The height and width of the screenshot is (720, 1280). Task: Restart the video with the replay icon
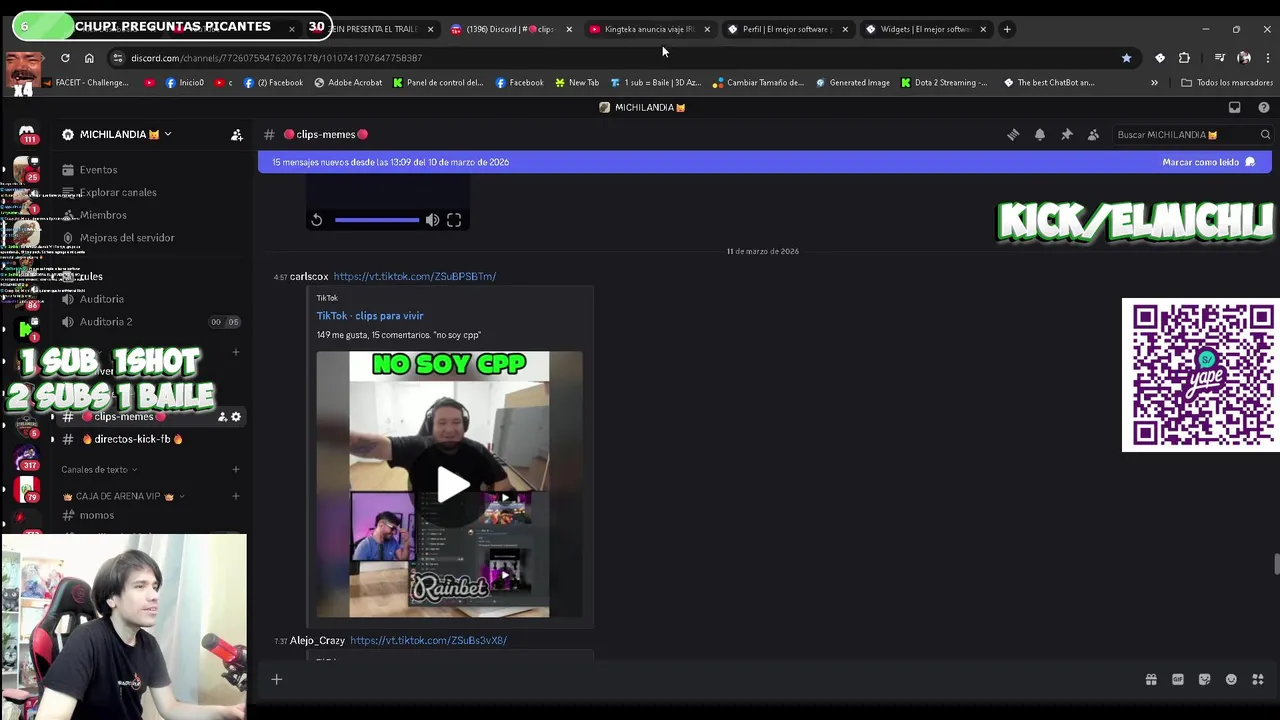tap(317, 220)
